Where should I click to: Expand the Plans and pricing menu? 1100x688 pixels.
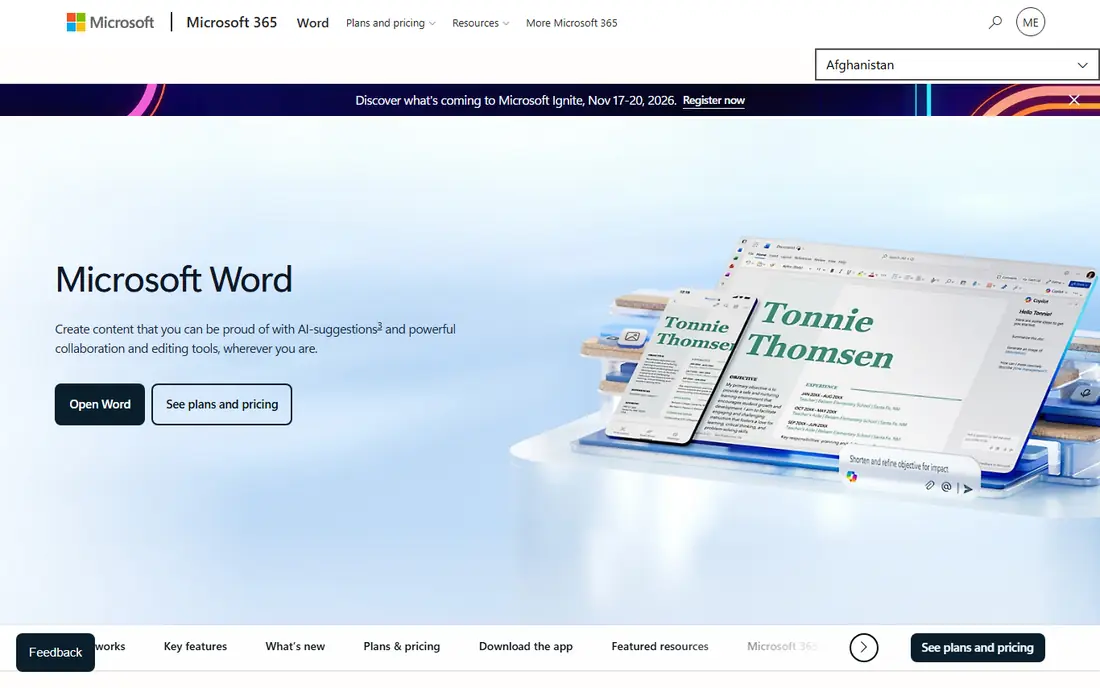[390, 23]
